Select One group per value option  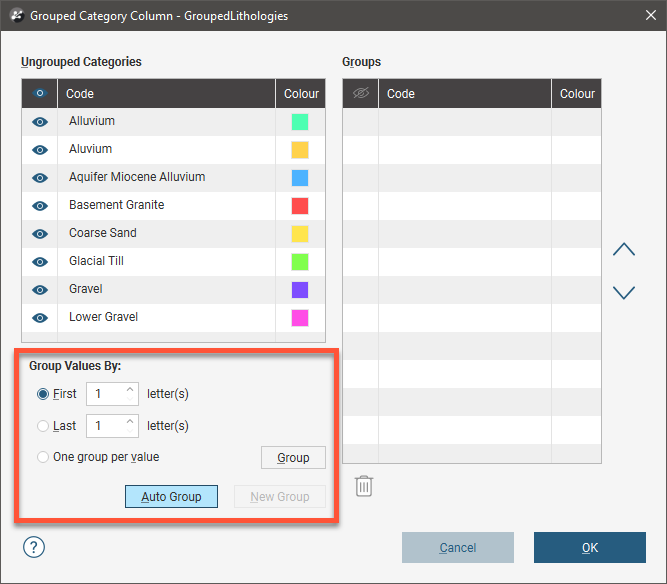[43, 457]
